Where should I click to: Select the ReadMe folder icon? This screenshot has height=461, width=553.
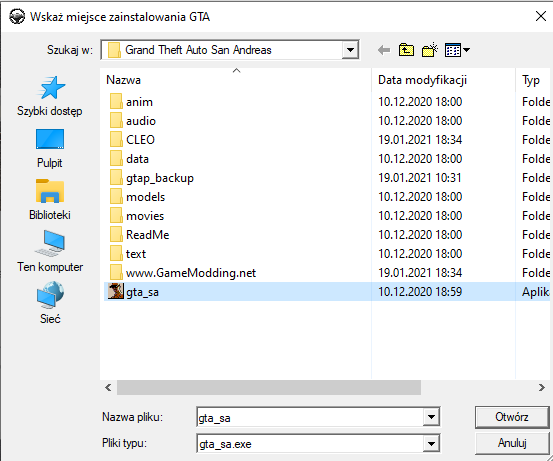coord(116,235)
